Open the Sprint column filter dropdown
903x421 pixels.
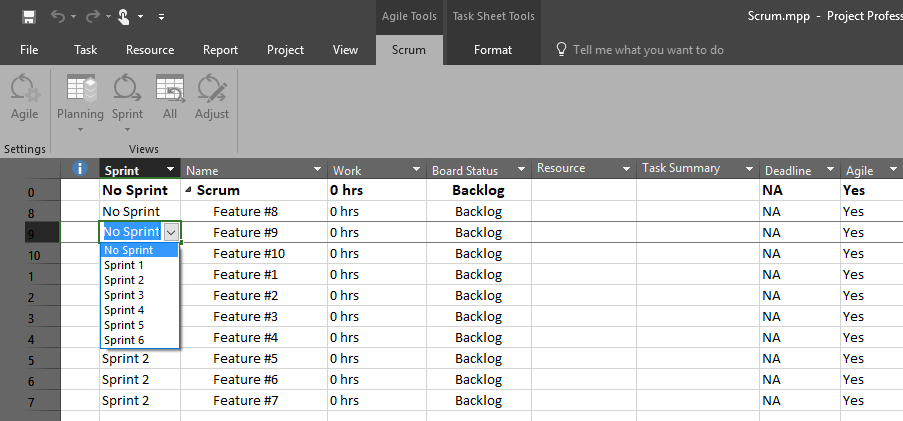pos(171,170)
